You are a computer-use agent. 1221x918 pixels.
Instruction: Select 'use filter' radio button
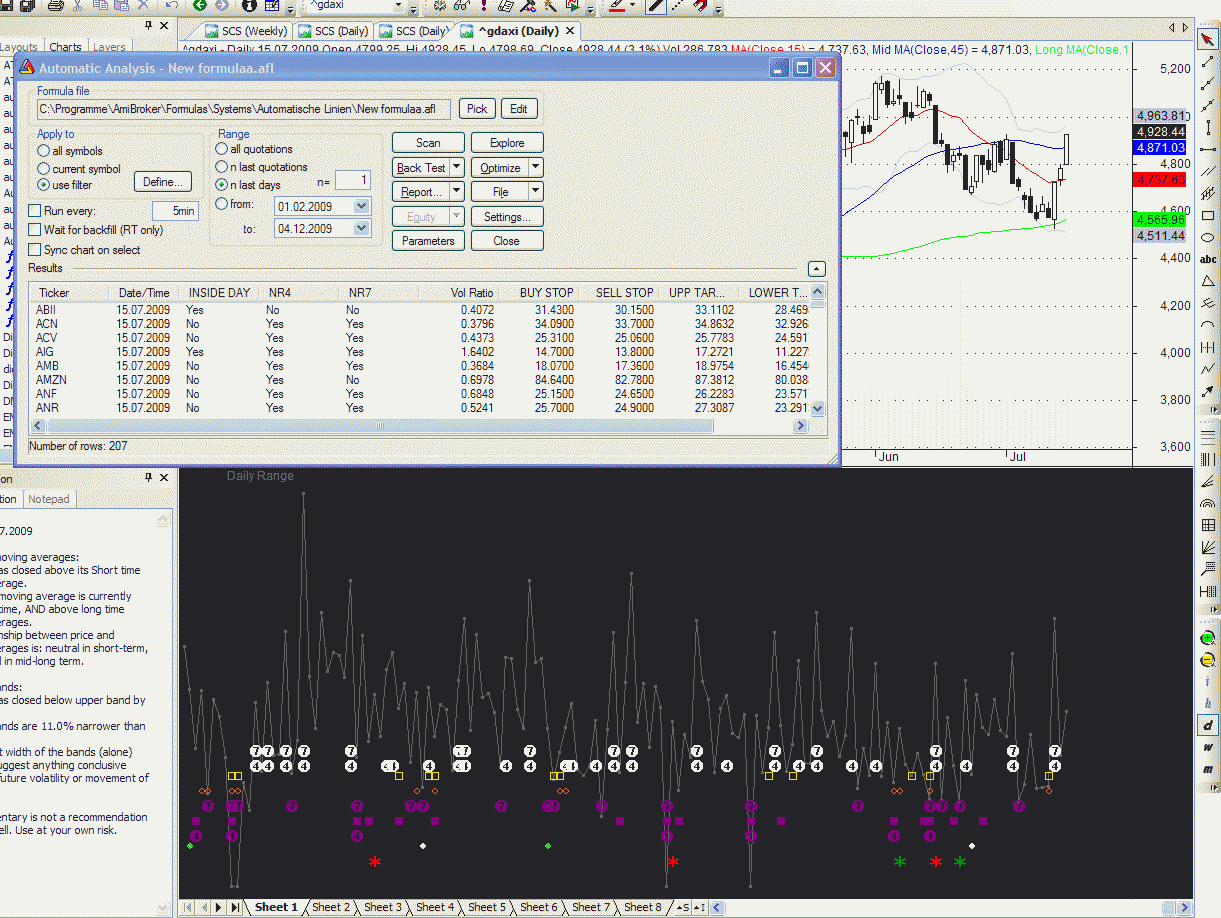click(44, 185)
